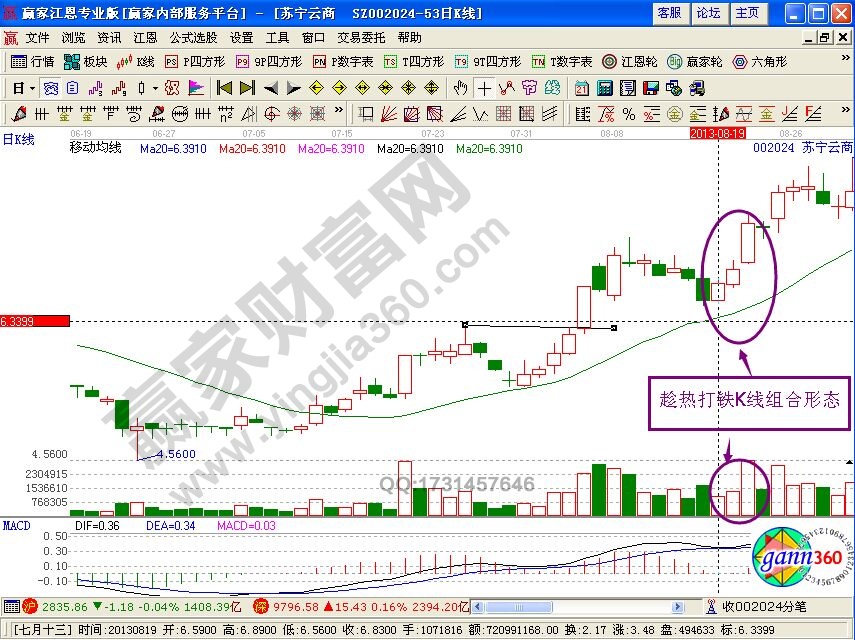855x640 pixels.
Task: Open the 行情 quotes view
Action: [x=30, y=60]
